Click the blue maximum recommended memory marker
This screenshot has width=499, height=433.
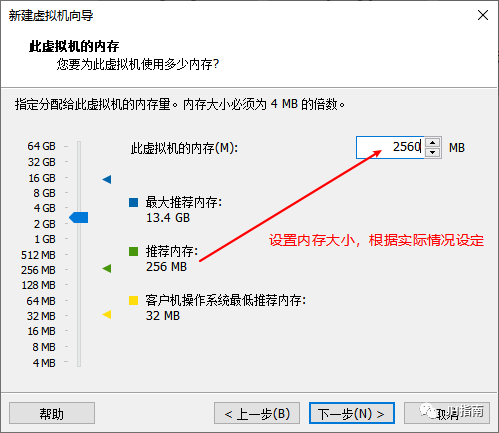(x=107, y=179)
